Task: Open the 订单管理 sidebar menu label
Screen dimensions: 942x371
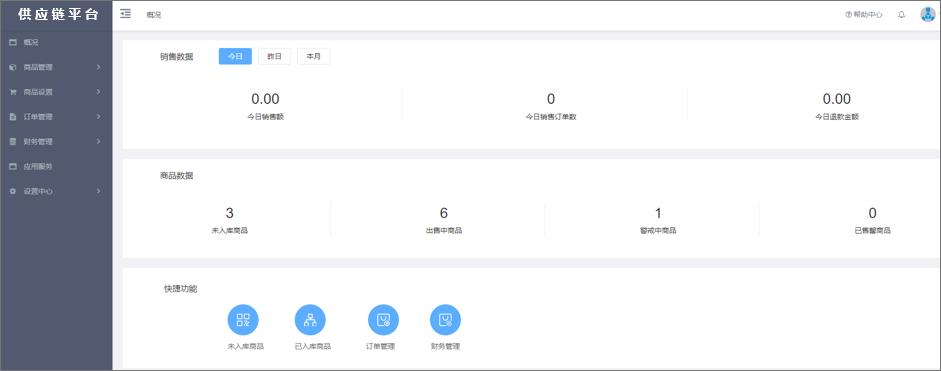Action: point(38,117)
